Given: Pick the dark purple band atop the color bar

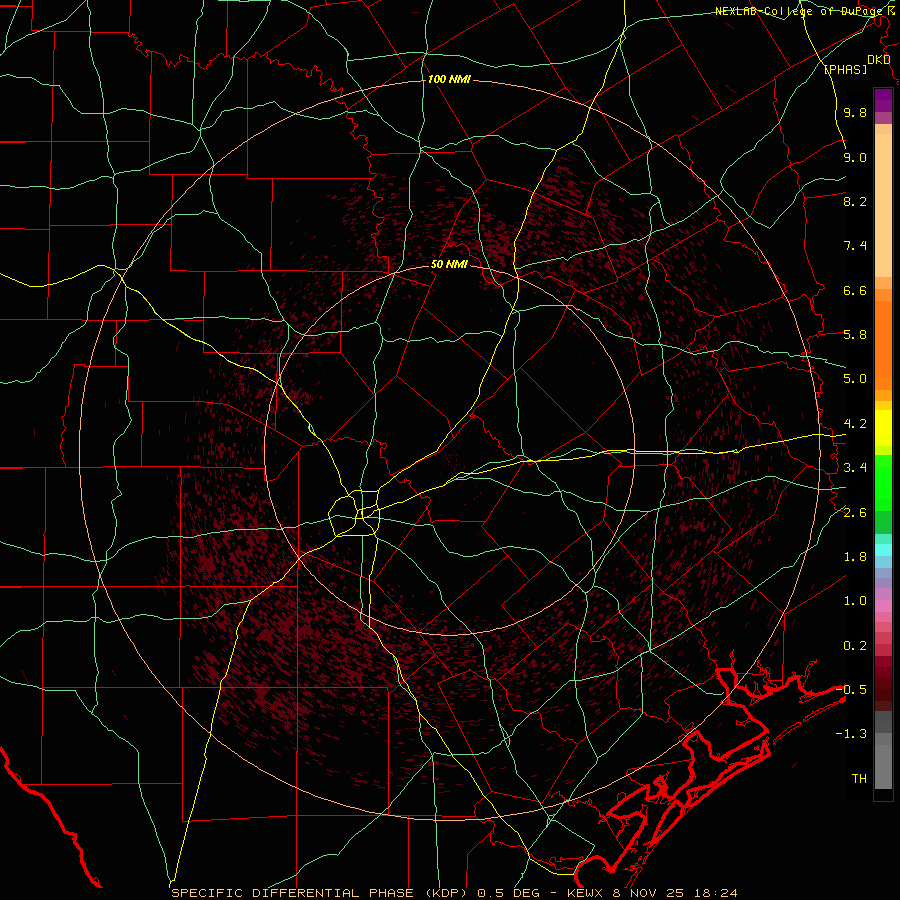Looking at the screenshot, I should pyautogui.click(x=883, y=100).
